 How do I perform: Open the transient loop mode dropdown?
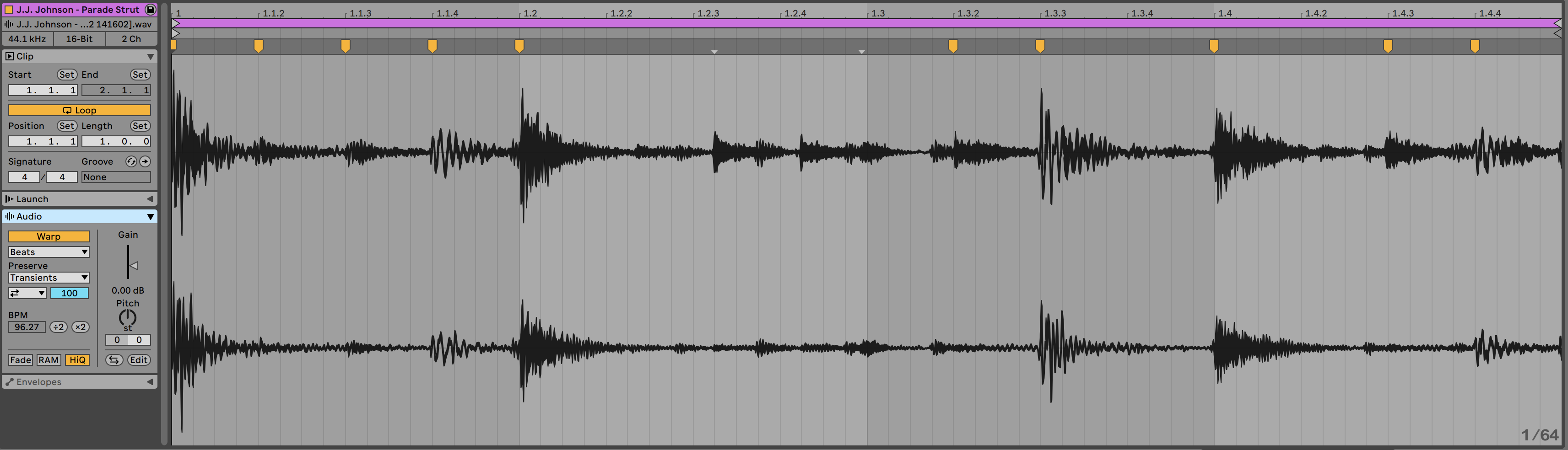pyautogui.click(x=27, y=293)
